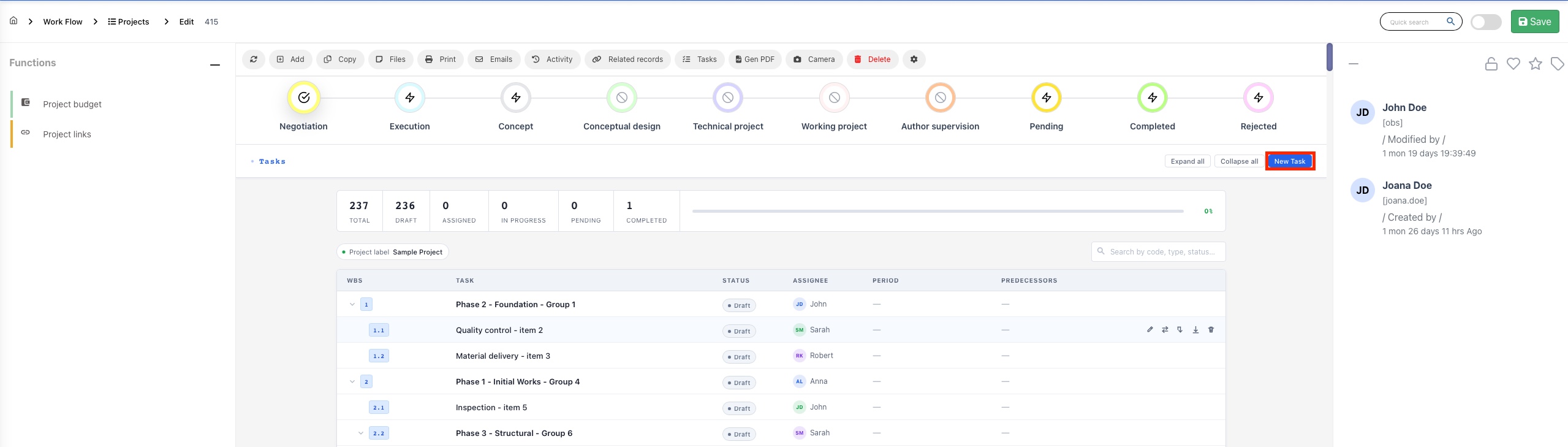
Task: Click the task search by code field
Action: [x=1161, y=252]
